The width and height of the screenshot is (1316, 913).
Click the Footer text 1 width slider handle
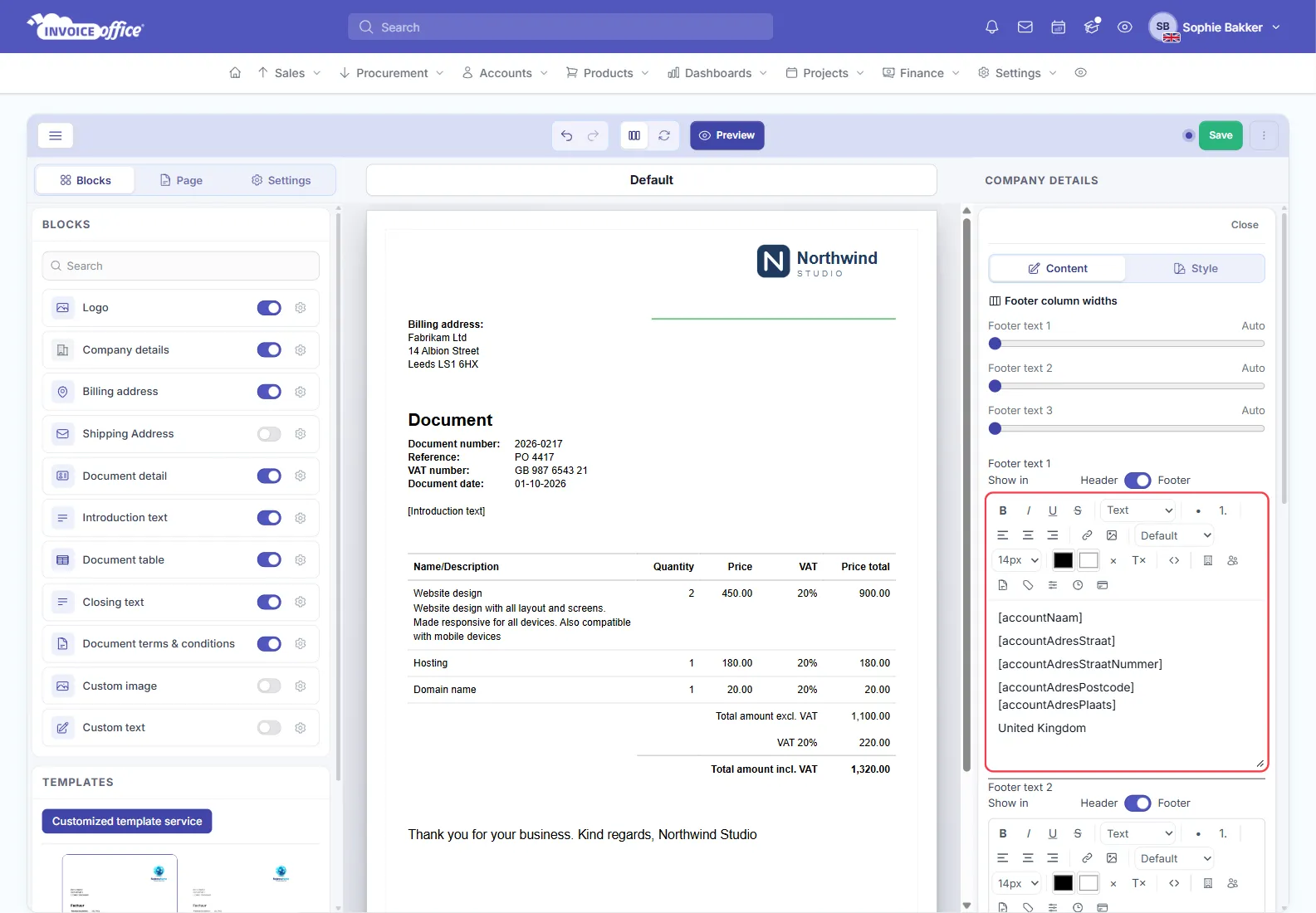(x=996, y=344)
